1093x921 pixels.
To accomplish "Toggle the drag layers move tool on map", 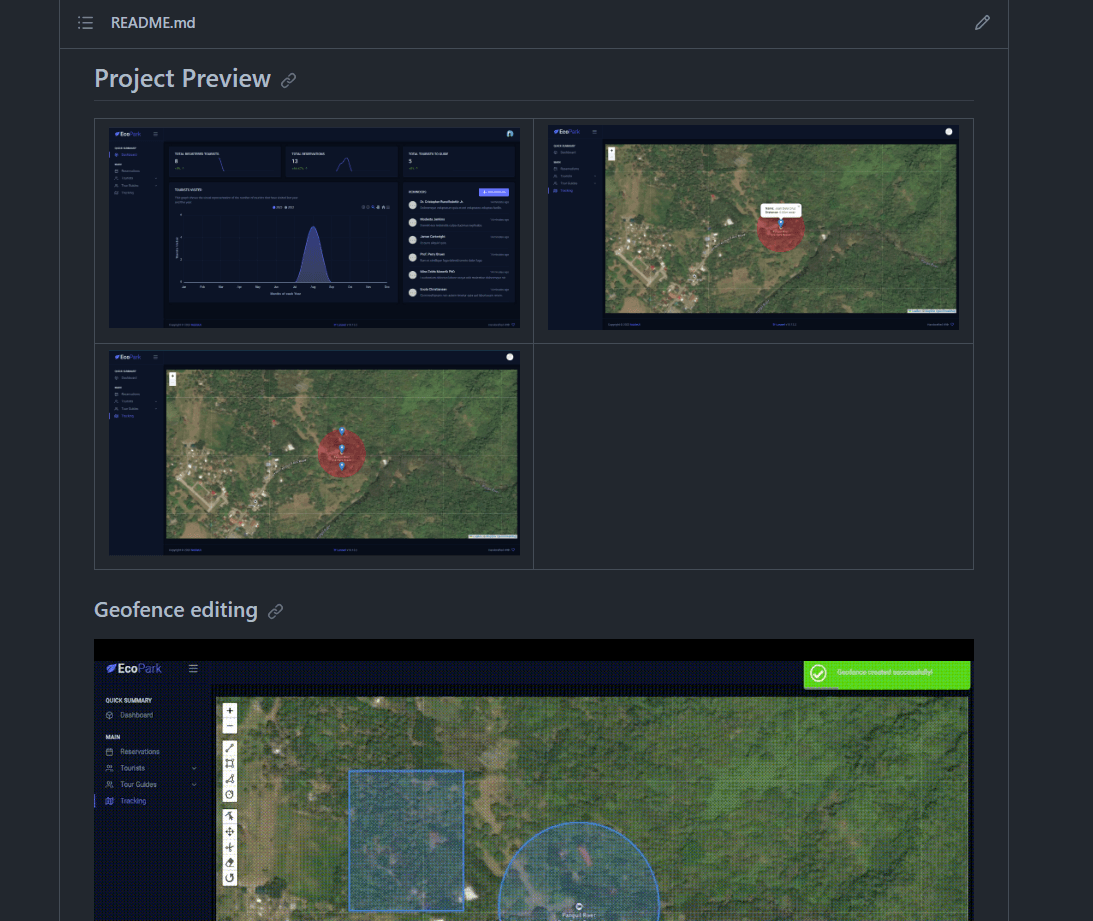I will [x=230, y=832].
